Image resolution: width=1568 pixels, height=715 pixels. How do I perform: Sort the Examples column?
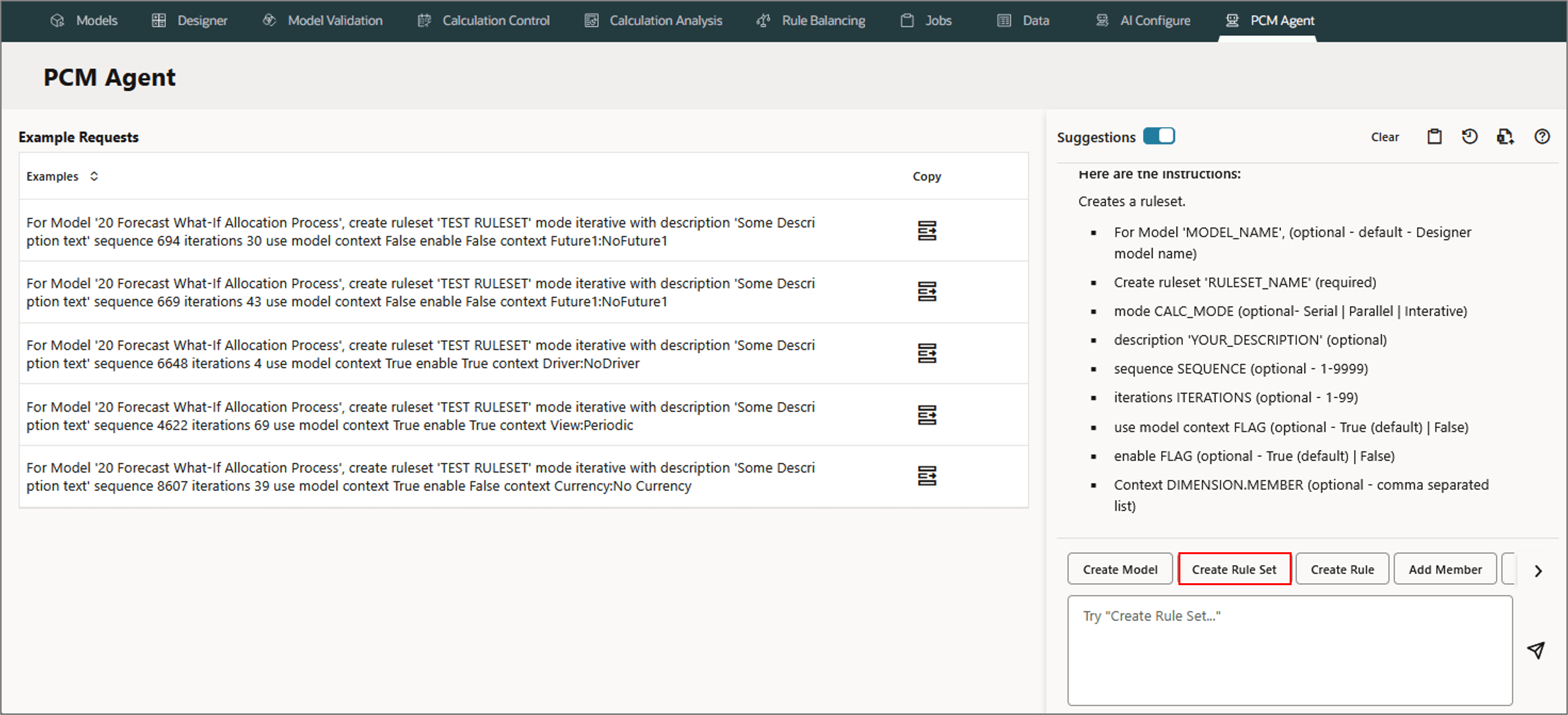point(94,176)
